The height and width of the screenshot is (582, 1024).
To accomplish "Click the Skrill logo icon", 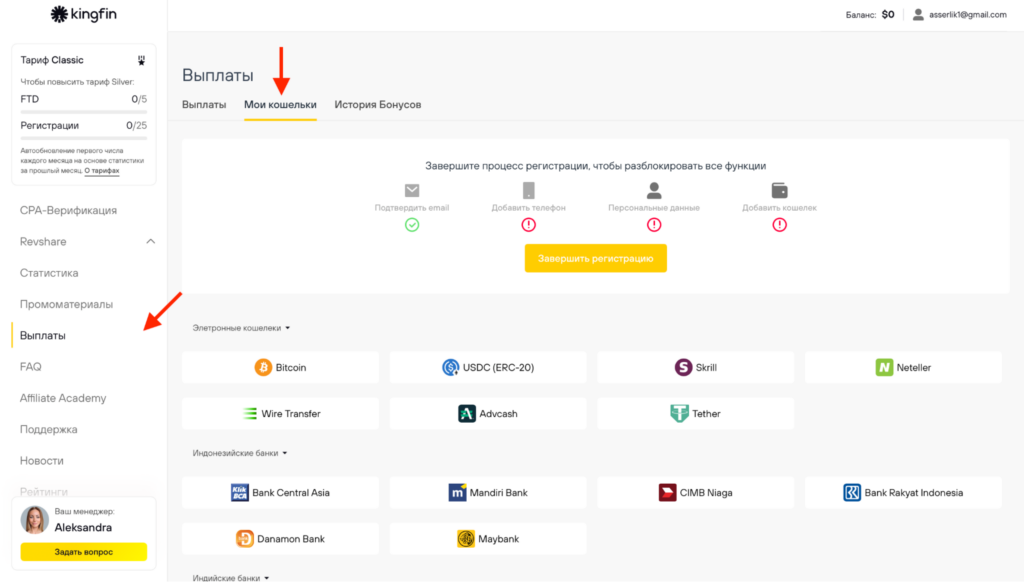I will click(x=683, y=367).
